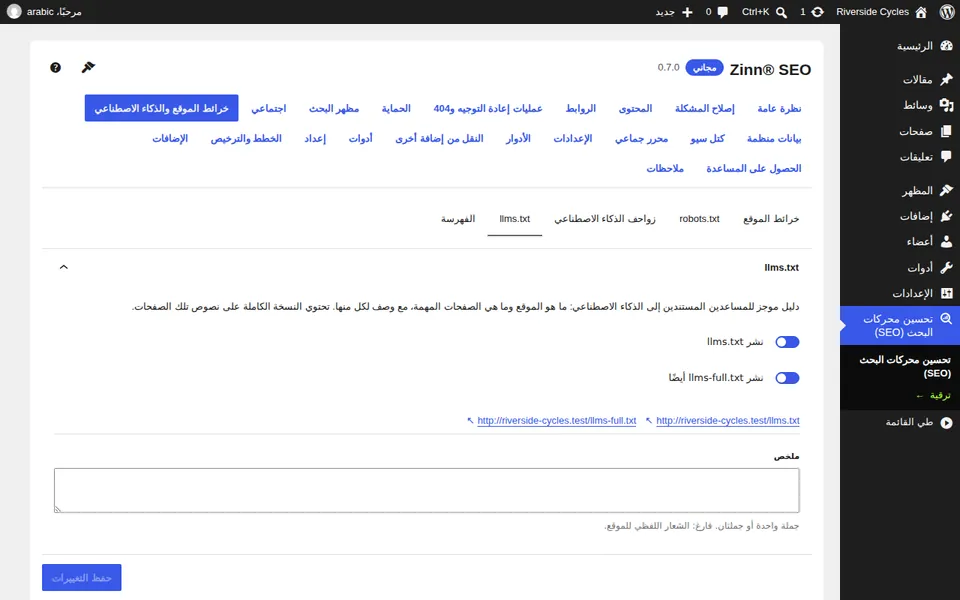Open أعضاء users icon in sidebar
The width and height of the screenshot is (960, 600).
click(x=947, y=242)
